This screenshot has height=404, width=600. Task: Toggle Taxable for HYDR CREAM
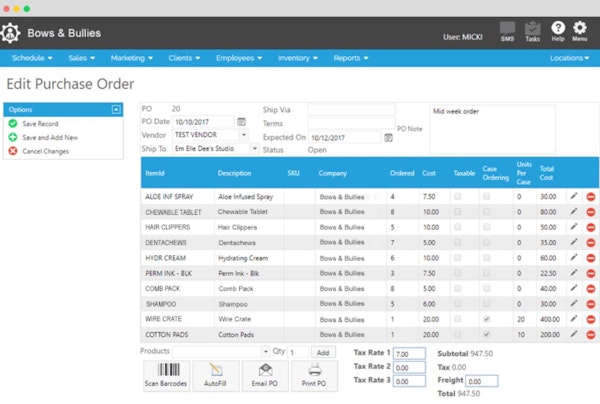458,257
